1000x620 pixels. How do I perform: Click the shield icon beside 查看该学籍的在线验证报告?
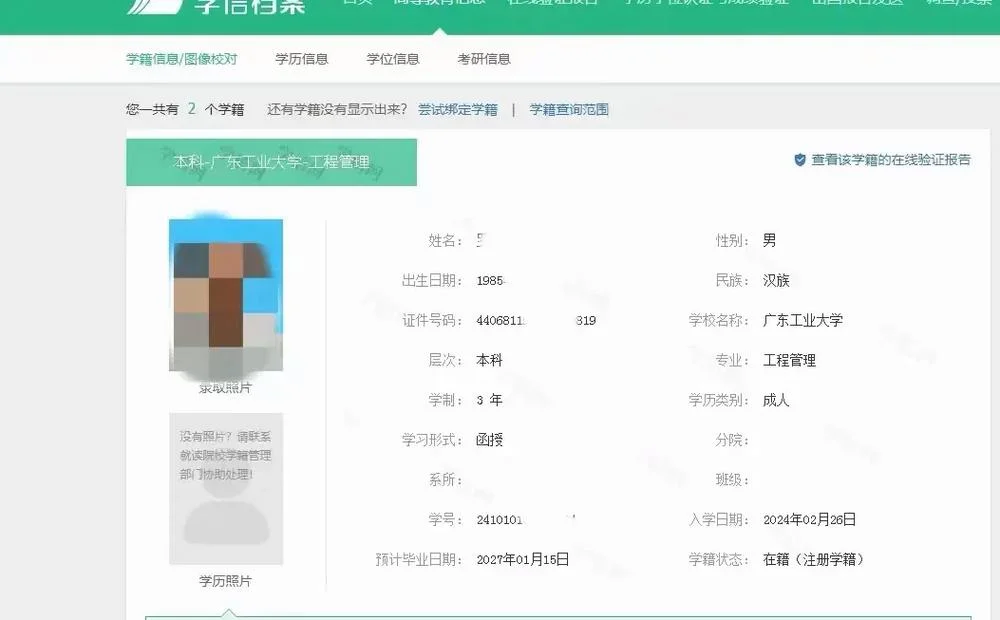[x=800, y=159]
